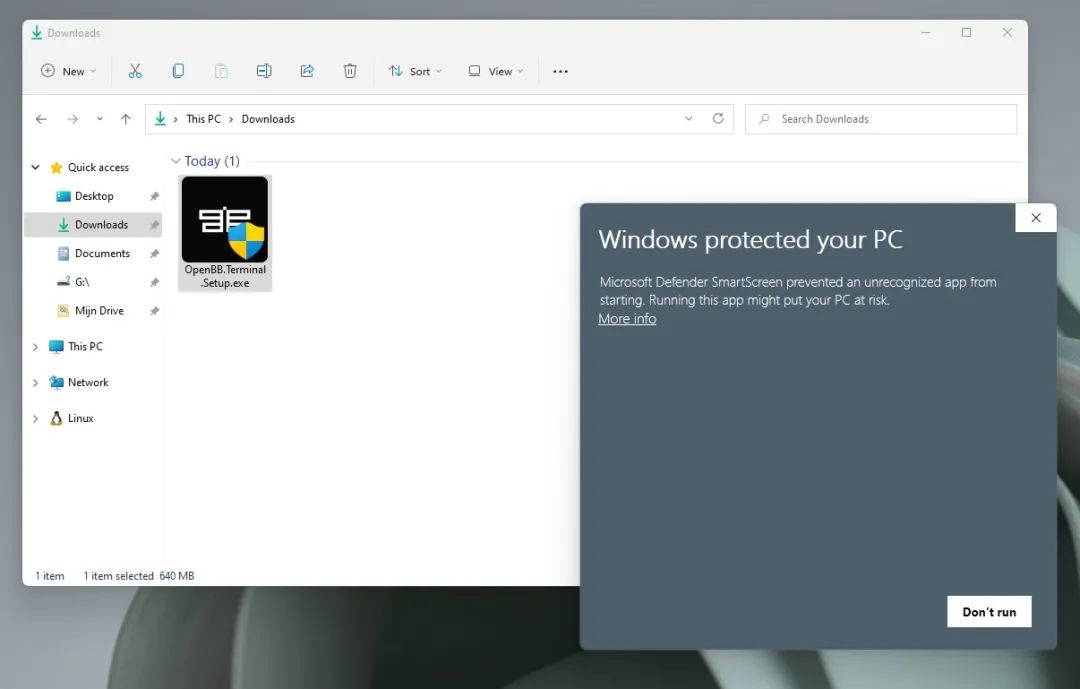Click the pin icon beside Downloads
This screenshot has height=689, width=1080.
pyautogui.click(x=154, y=225)
